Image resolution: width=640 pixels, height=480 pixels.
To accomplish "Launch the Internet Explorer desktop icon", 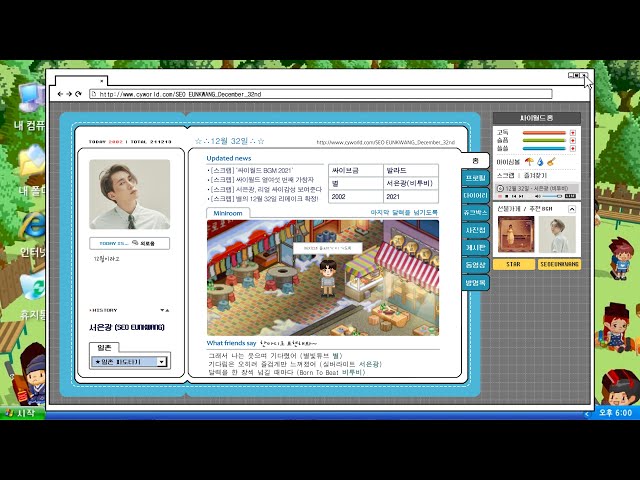I will pyautogui.click(x=33, y=235).
